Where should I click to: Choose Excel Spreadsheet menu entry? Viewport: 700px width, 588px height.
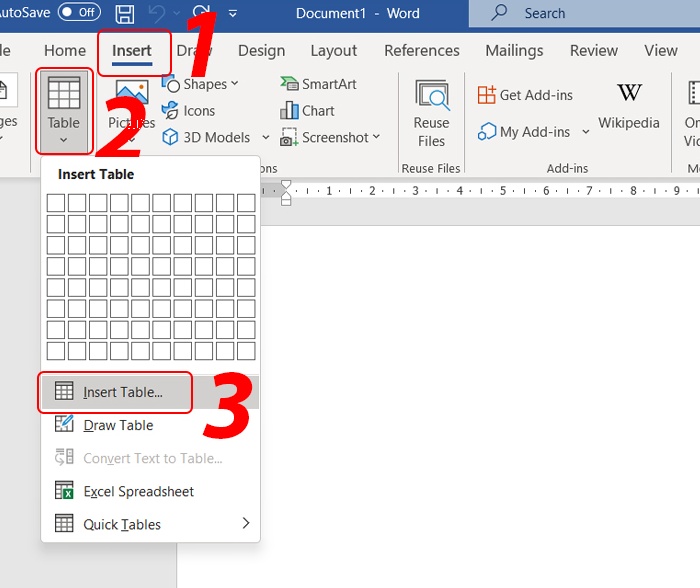click(150, 491)
